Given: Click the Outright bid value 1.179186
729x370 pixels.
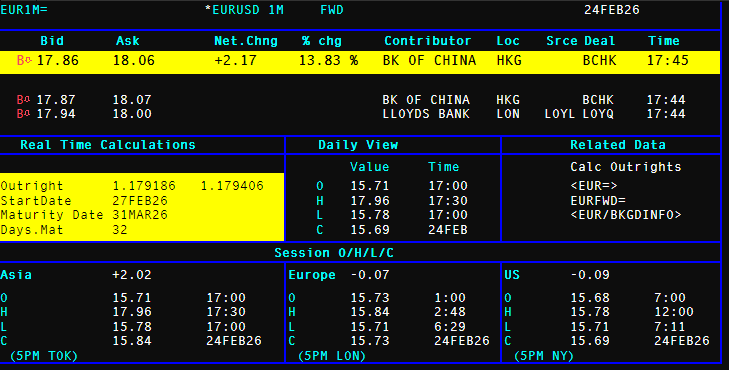Looking at the screenshot, I should click(144, 186).
